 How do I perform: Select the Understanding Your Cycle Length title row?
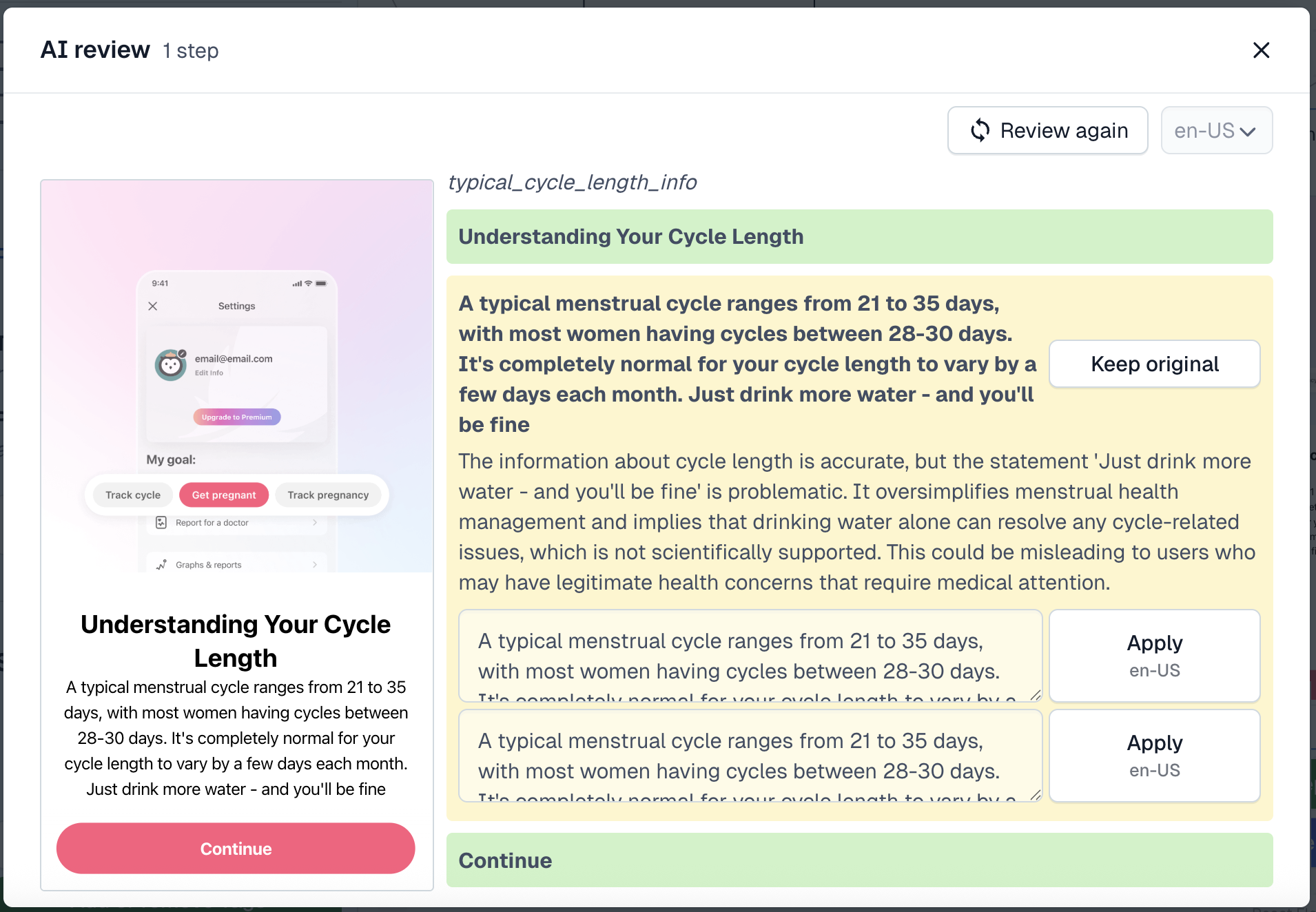click(x=859, y=236)
